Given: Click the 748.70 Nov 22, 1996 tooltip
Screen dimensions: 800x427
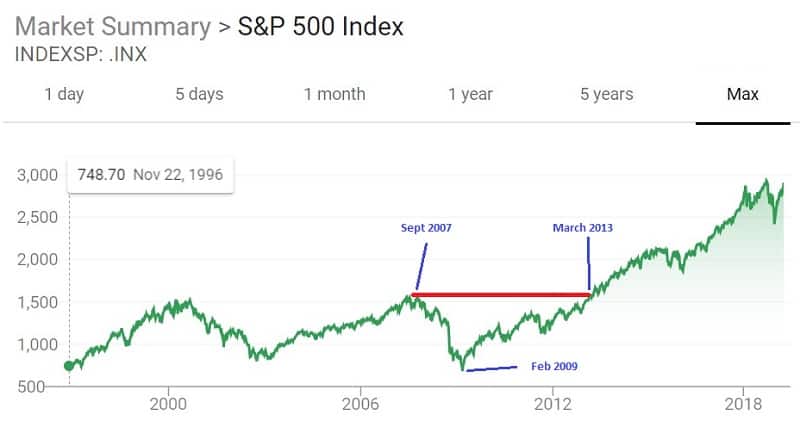Looking at the screenshot, I should point(150,176).
